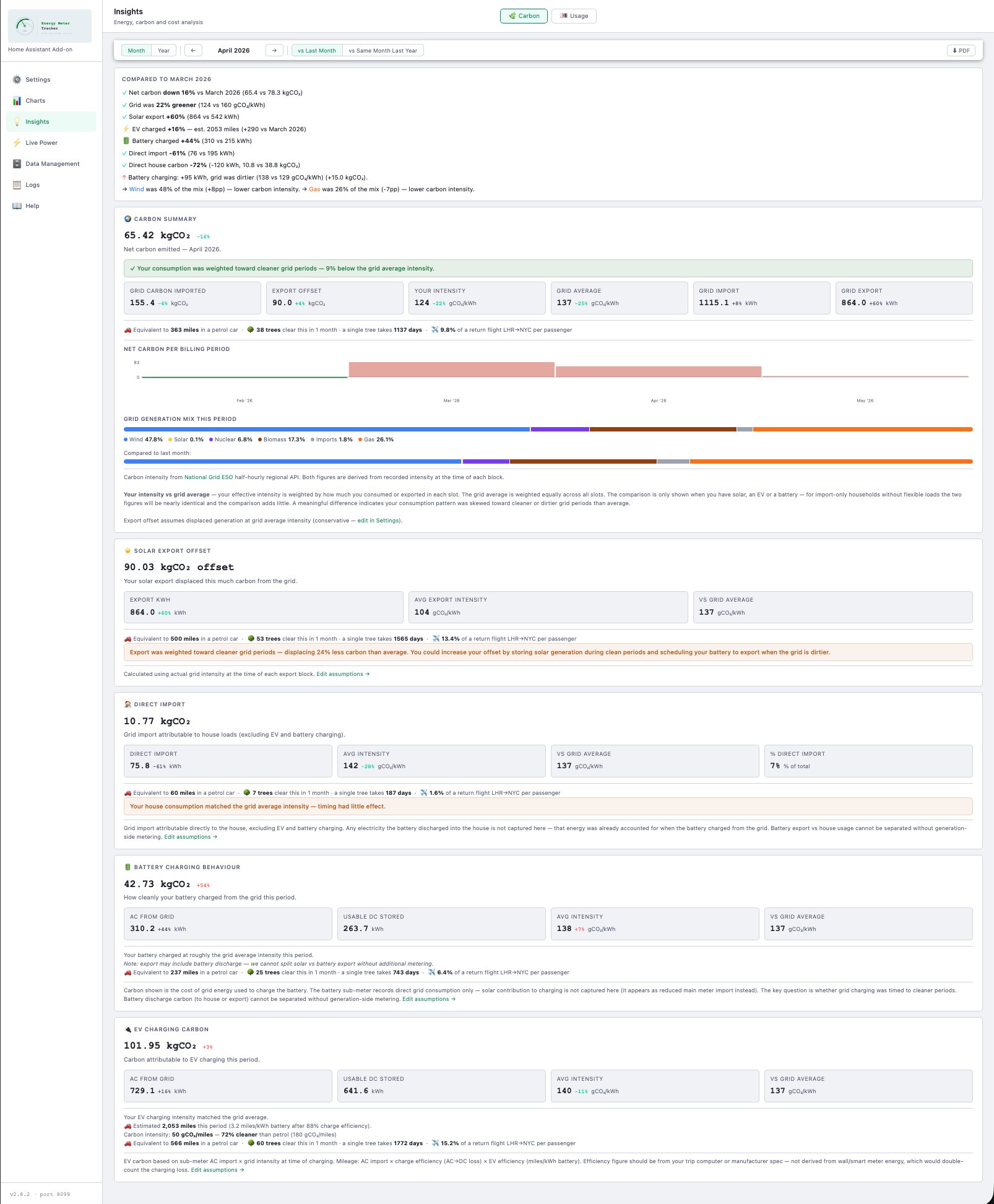Click the Grid Export card
Image resolution: width=994 pixels, height=1204 pixels.
click(904, 298)
